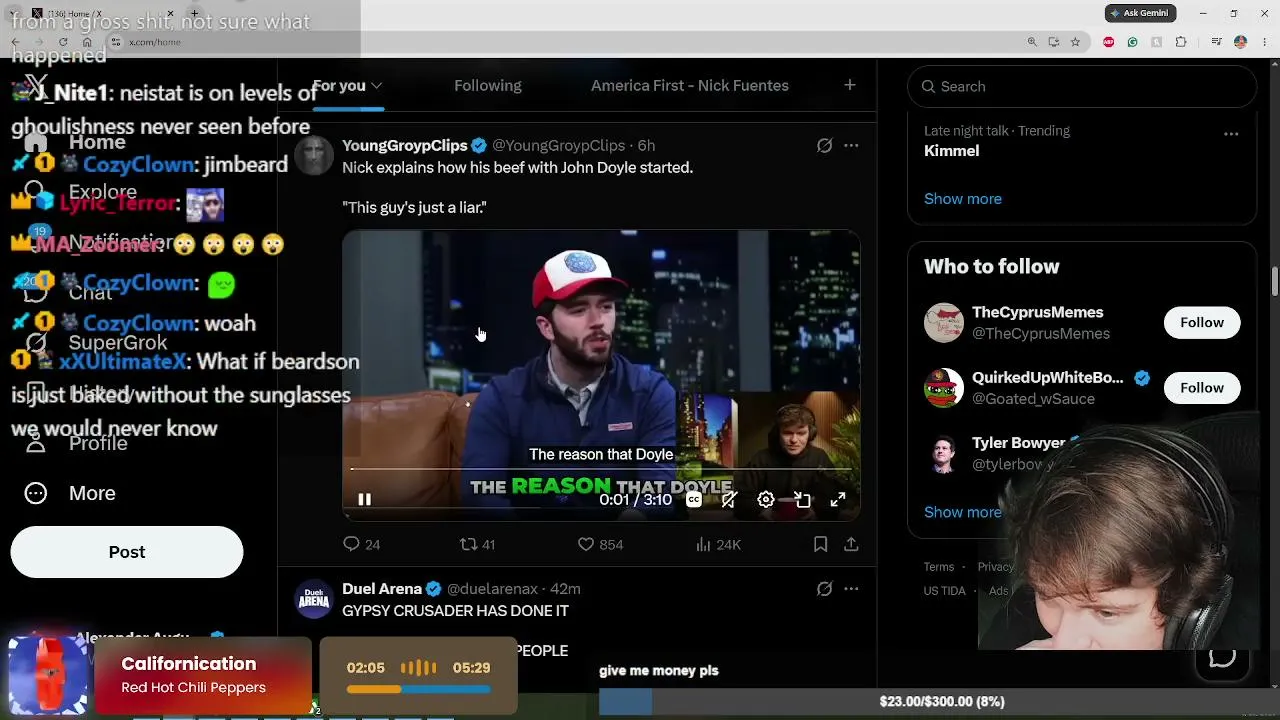
Task: Bookmark this page with the star
Action: coord(1075,42)
